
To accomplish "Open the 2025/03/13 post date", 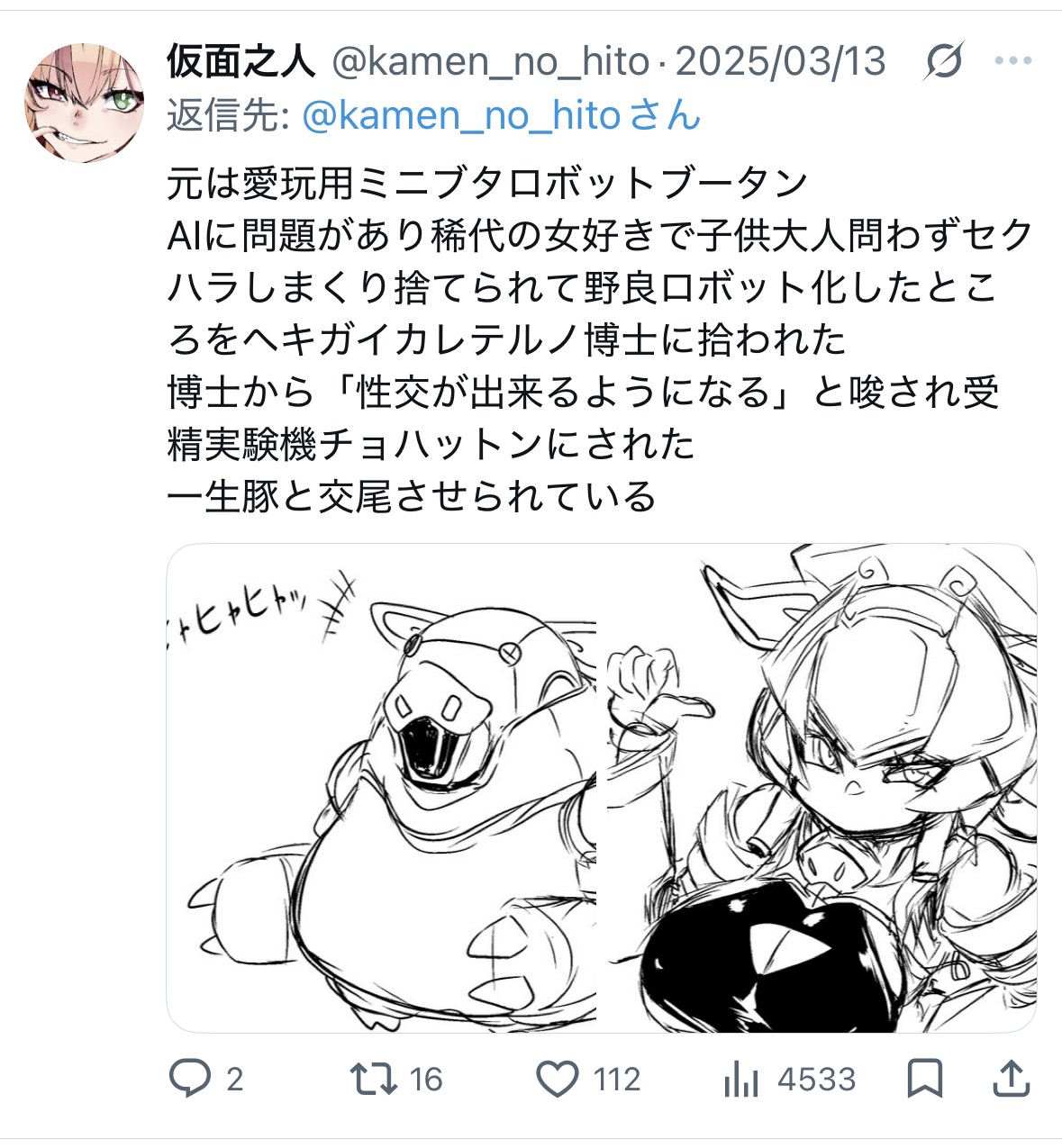I will pyautogui.click(x=780, y=61).
